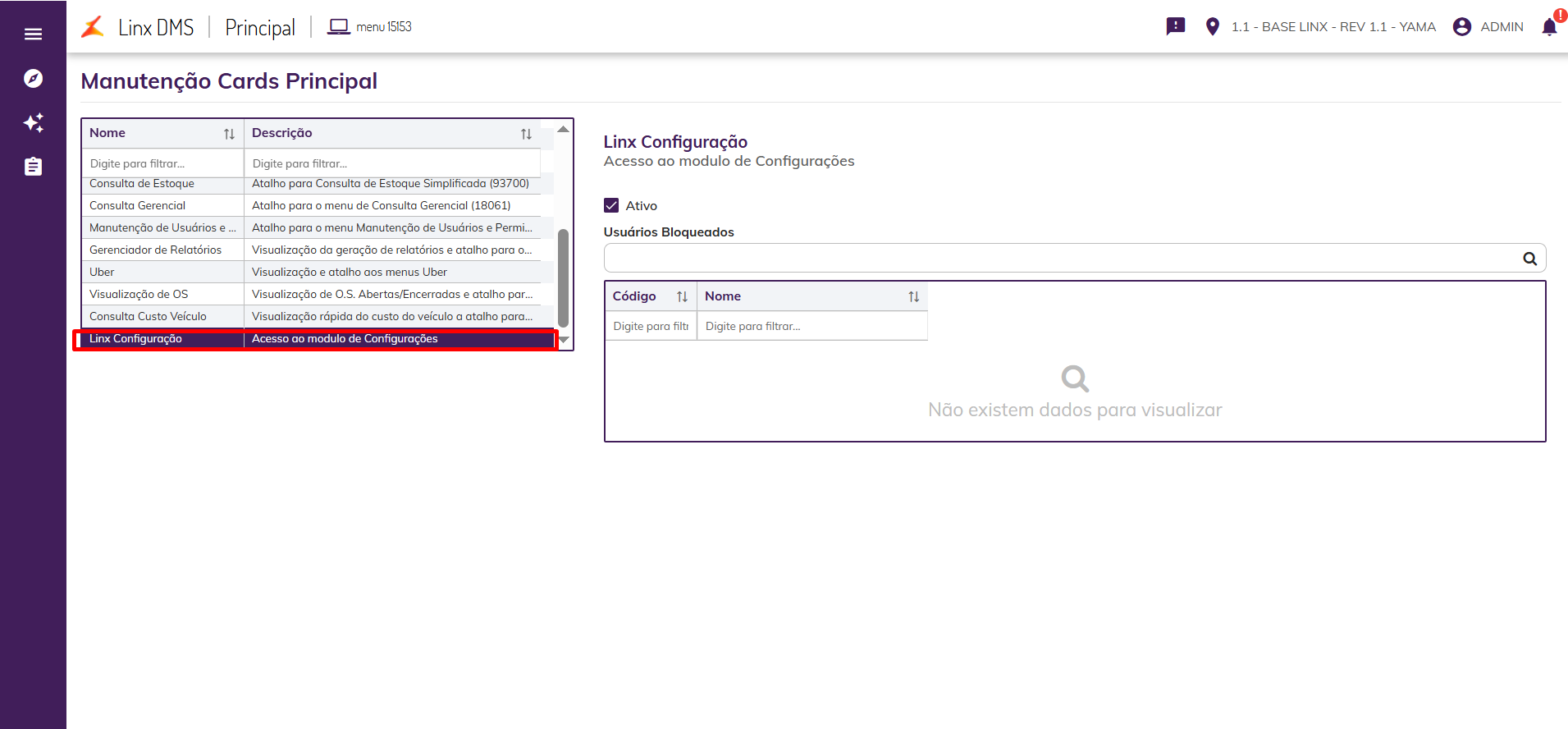Open the sparkle stars sidebar icon

pos(33,122)
